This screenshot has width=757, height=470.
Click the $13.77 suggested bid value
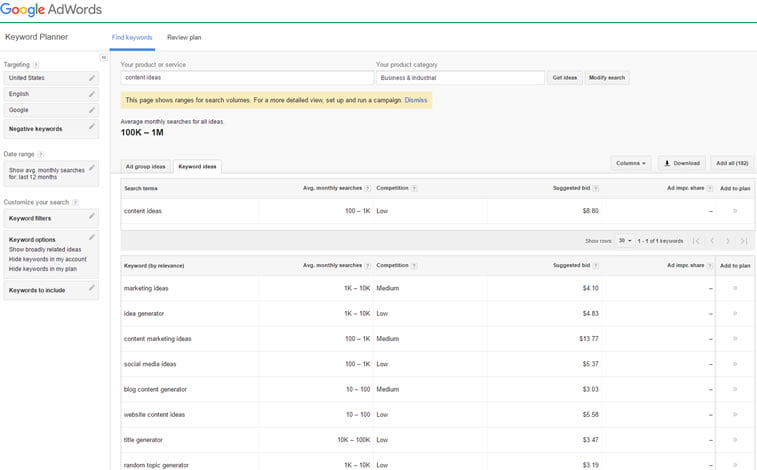tap(589, 339)
